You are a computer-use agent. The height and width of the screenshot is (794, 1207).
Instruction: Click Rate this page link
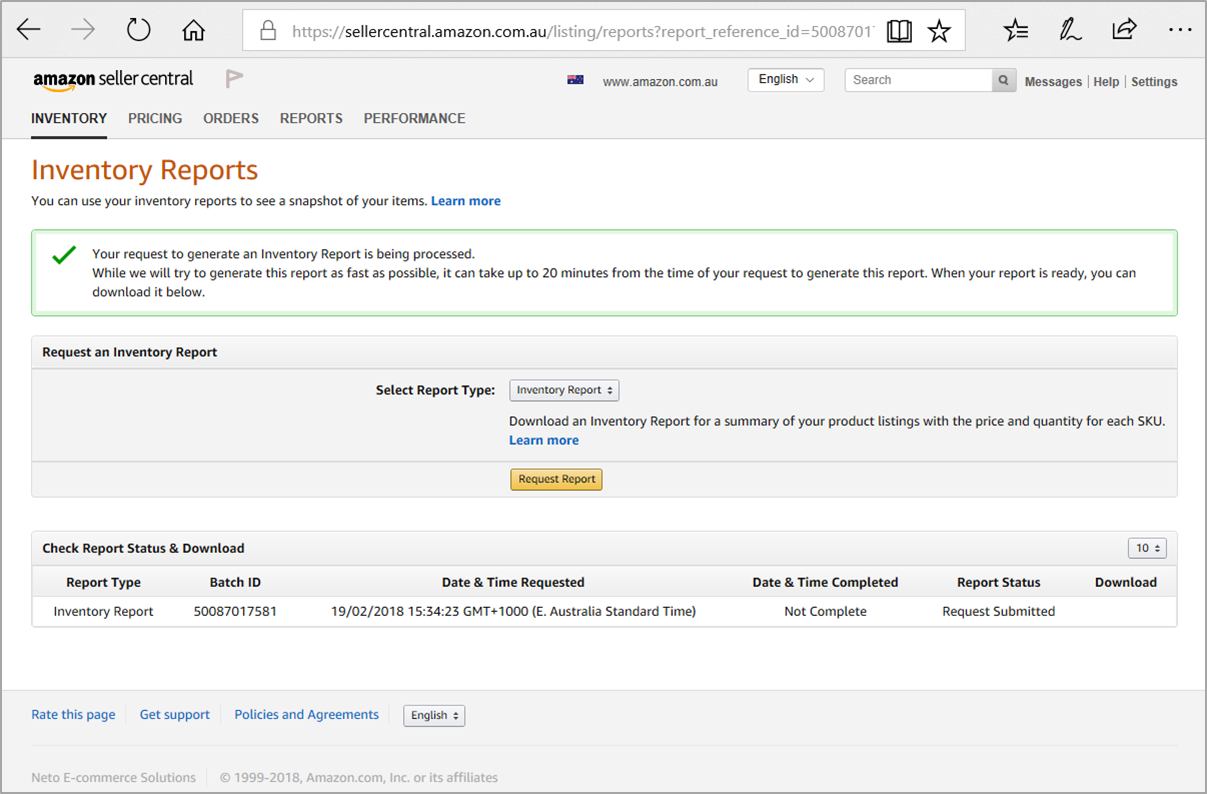point(73,715)
